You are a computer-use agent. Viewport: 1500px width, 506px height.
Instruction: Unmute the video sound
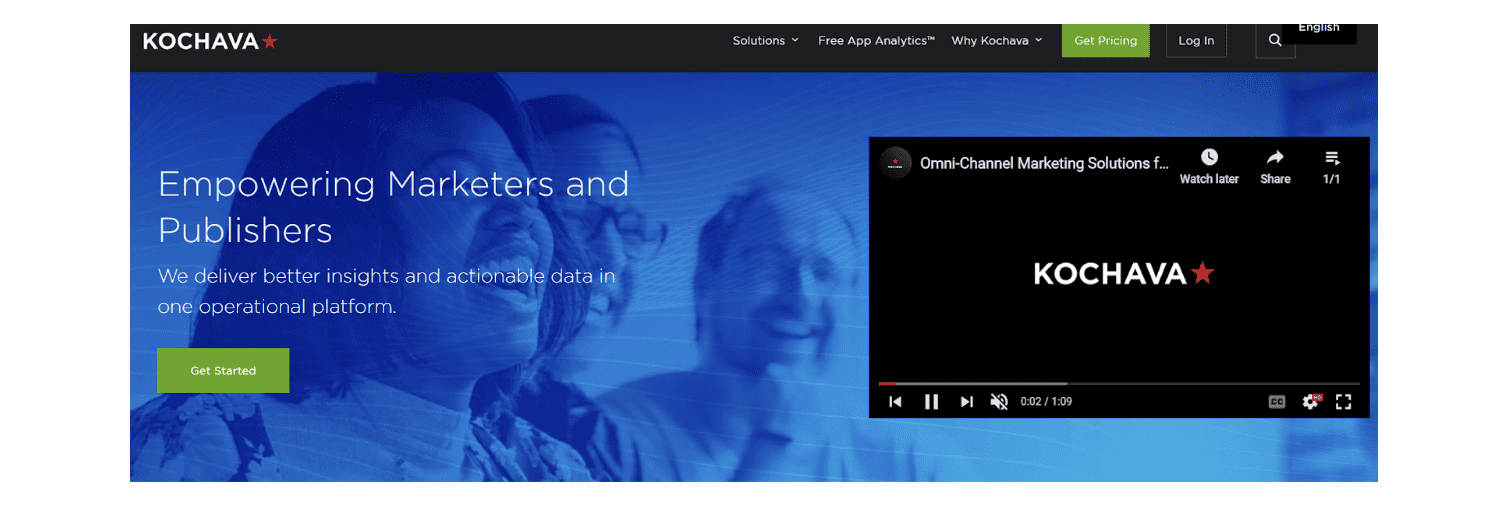click(999, 401)
